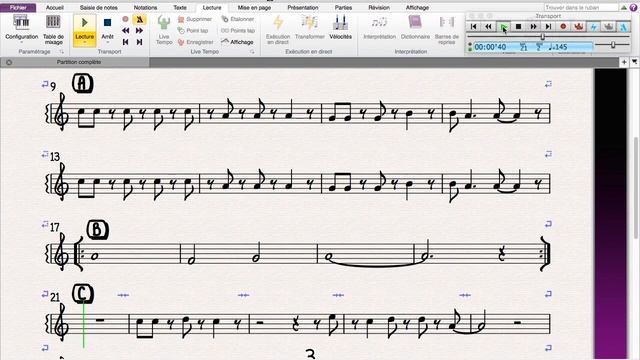Switch to the Texte ribbon tab
This screenshot has height=360, width=640.
point(180,7)
